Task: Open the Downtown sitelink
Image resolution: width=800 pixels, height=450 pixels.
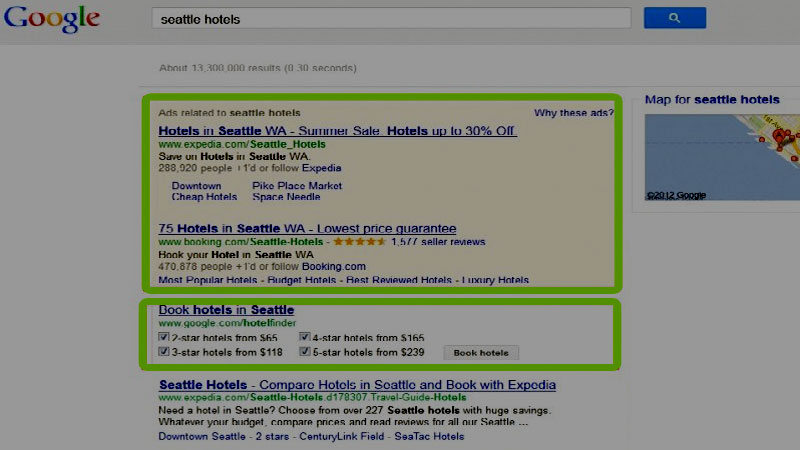Action: (196, 186)
